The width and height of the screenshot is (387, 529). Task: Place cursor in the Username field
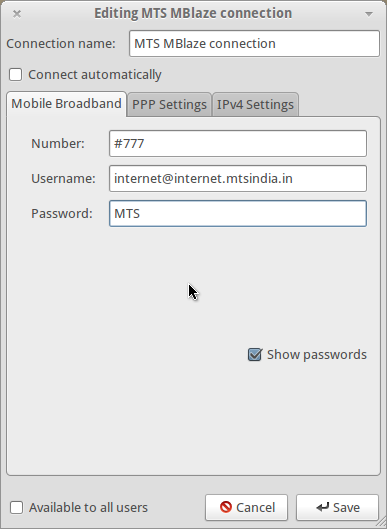coord(238,178)
